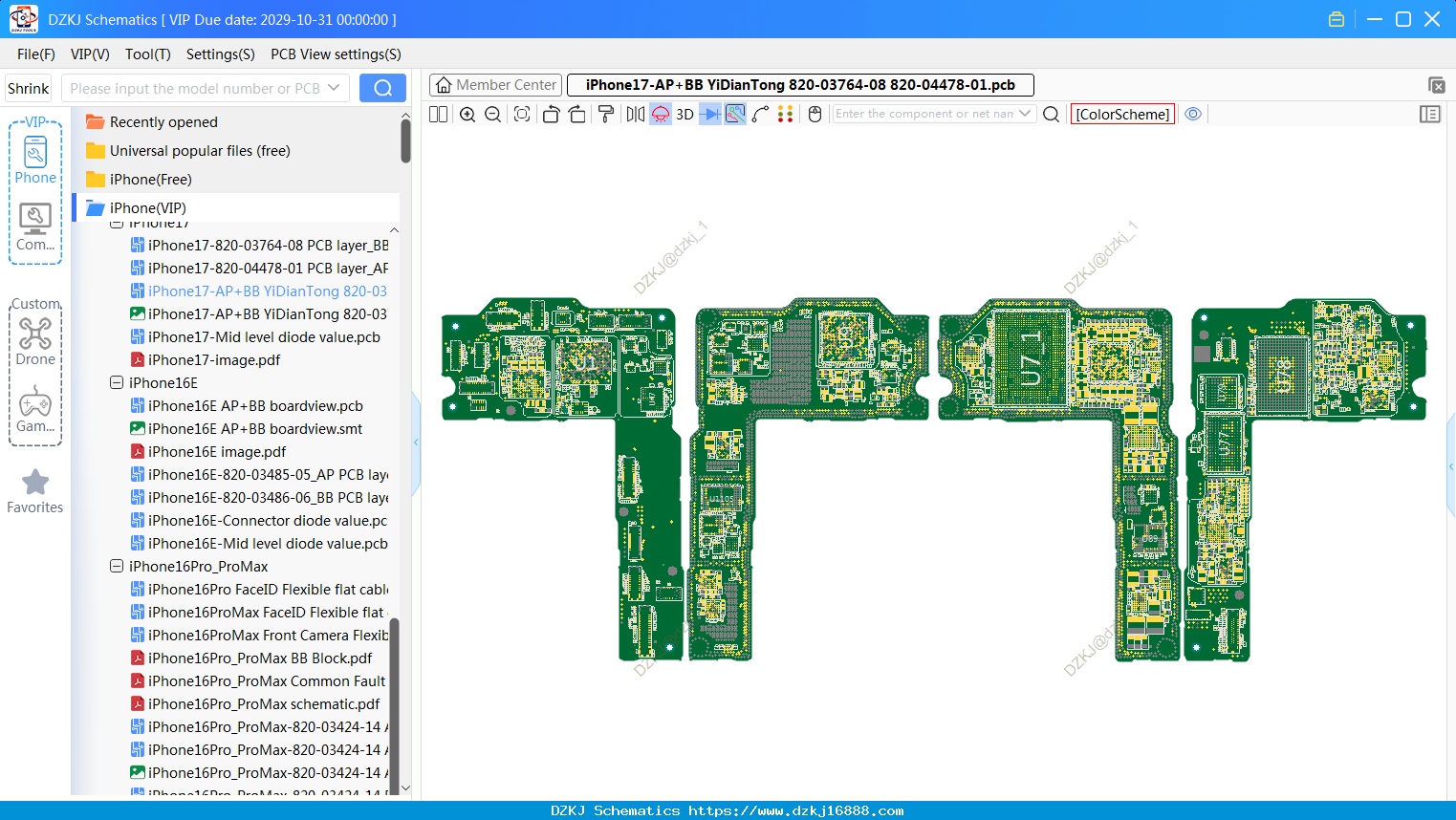This screenshot has height=820, width=1456.
Task: Collapse the iPhone16Pro_ProMax tree group
Action: 117,566
